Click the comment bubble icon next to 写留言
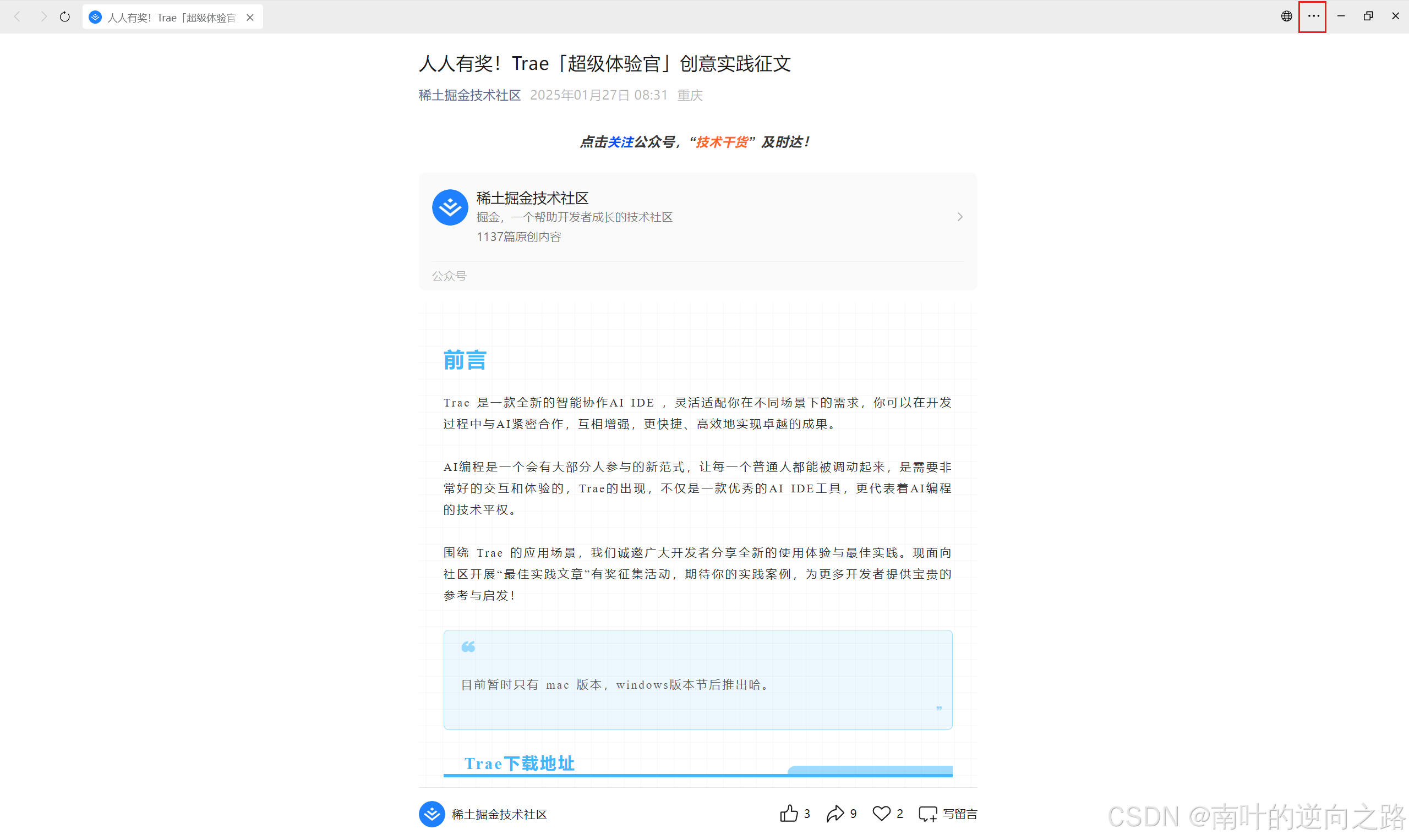1409x840 pixels. 927,814
